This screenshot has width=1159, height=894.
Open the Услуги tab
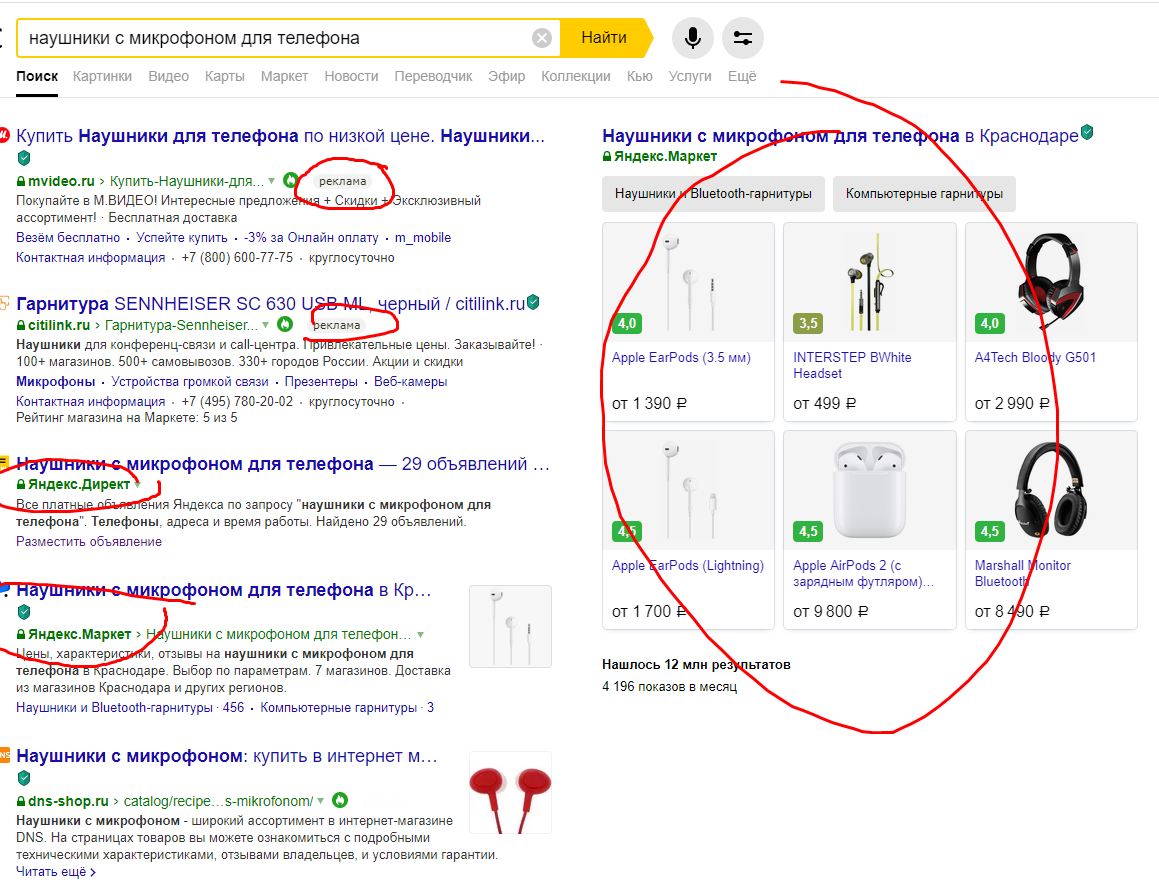pyautogui.click(x=690, y=76)
